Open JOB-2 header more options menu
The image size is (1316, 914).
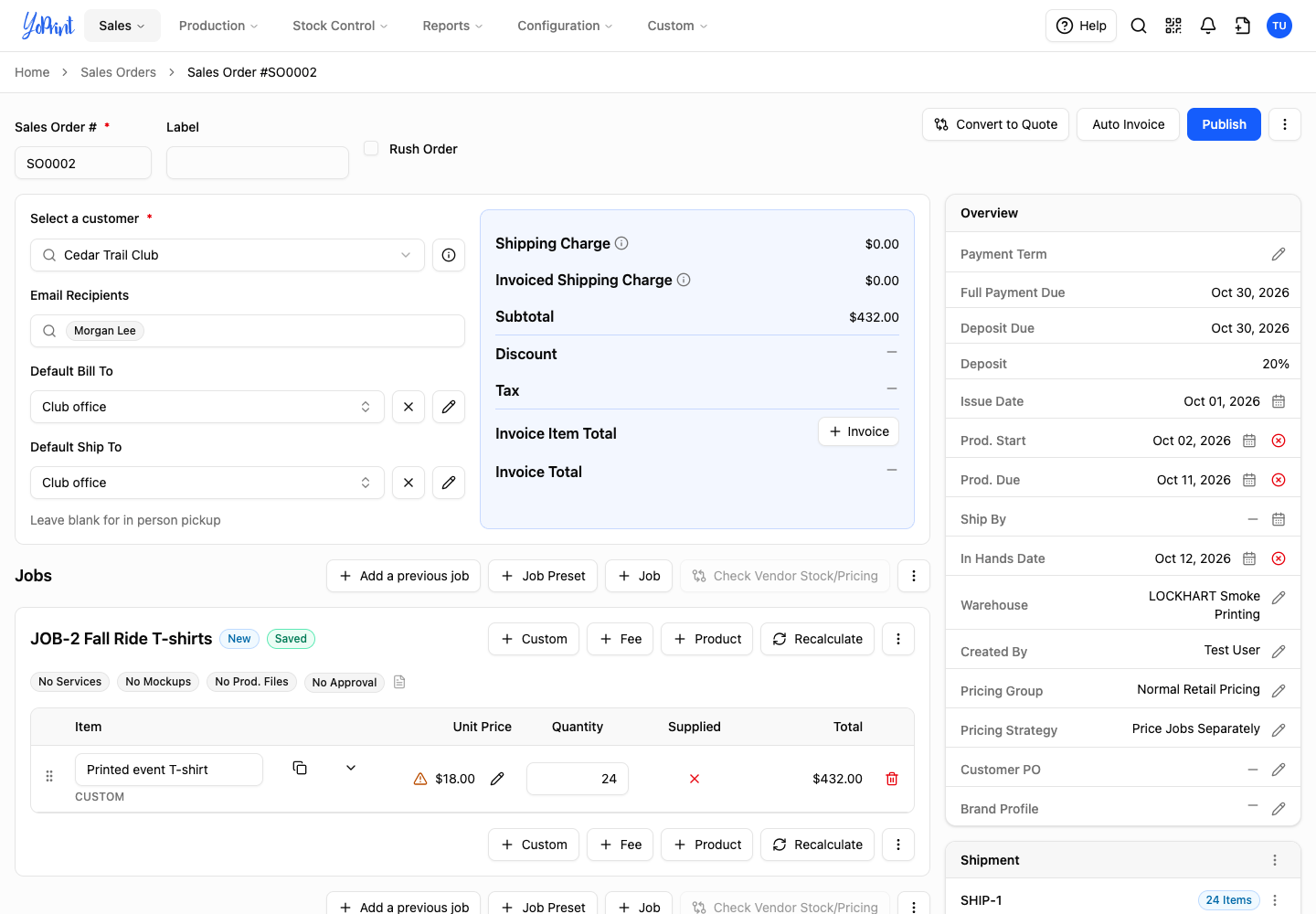(898, 639)
